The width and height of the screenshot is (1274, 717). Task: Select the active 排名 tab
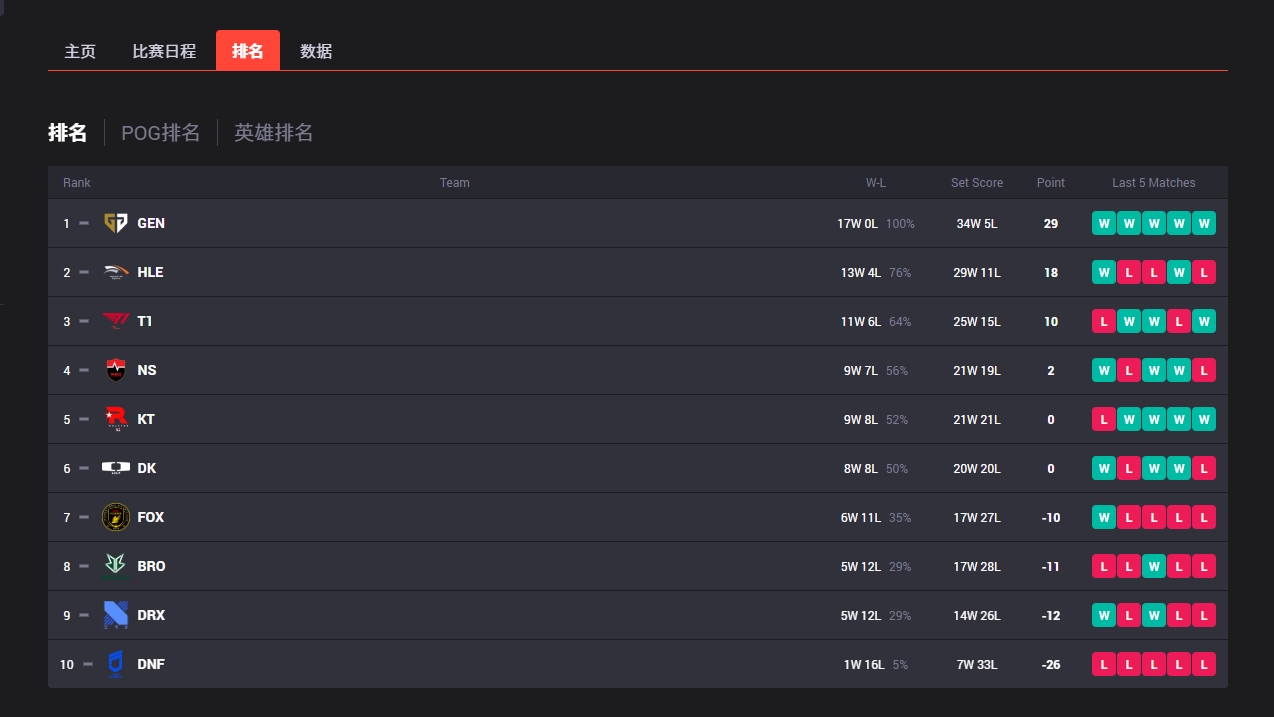pyautogui.click(x=248, y=51)
